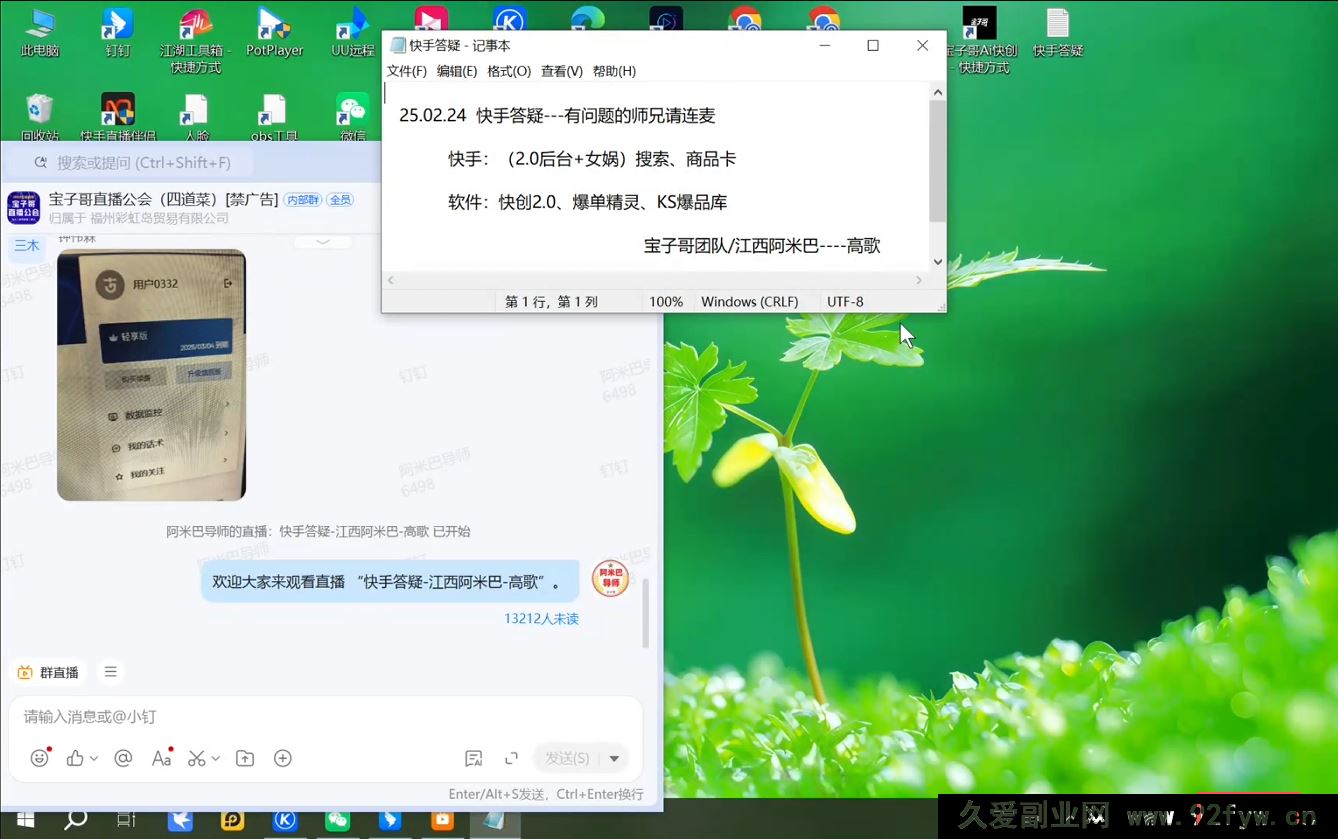Image resolution: width=1338 pixels, height=839 pixels.
Task: Click the @ mention icon
Action: 122,758
